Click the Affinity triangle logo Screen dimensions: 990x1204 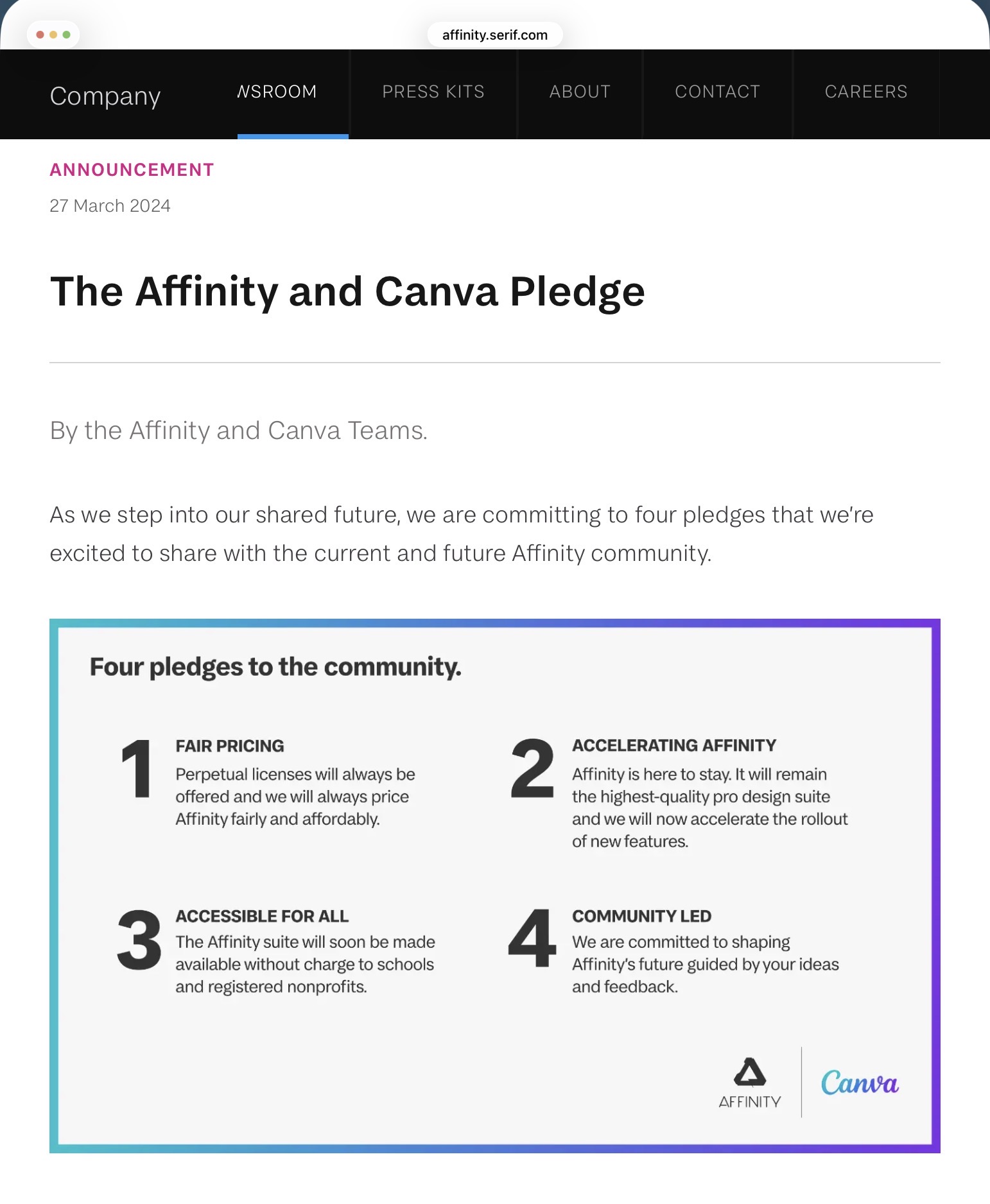point(749,1072)
